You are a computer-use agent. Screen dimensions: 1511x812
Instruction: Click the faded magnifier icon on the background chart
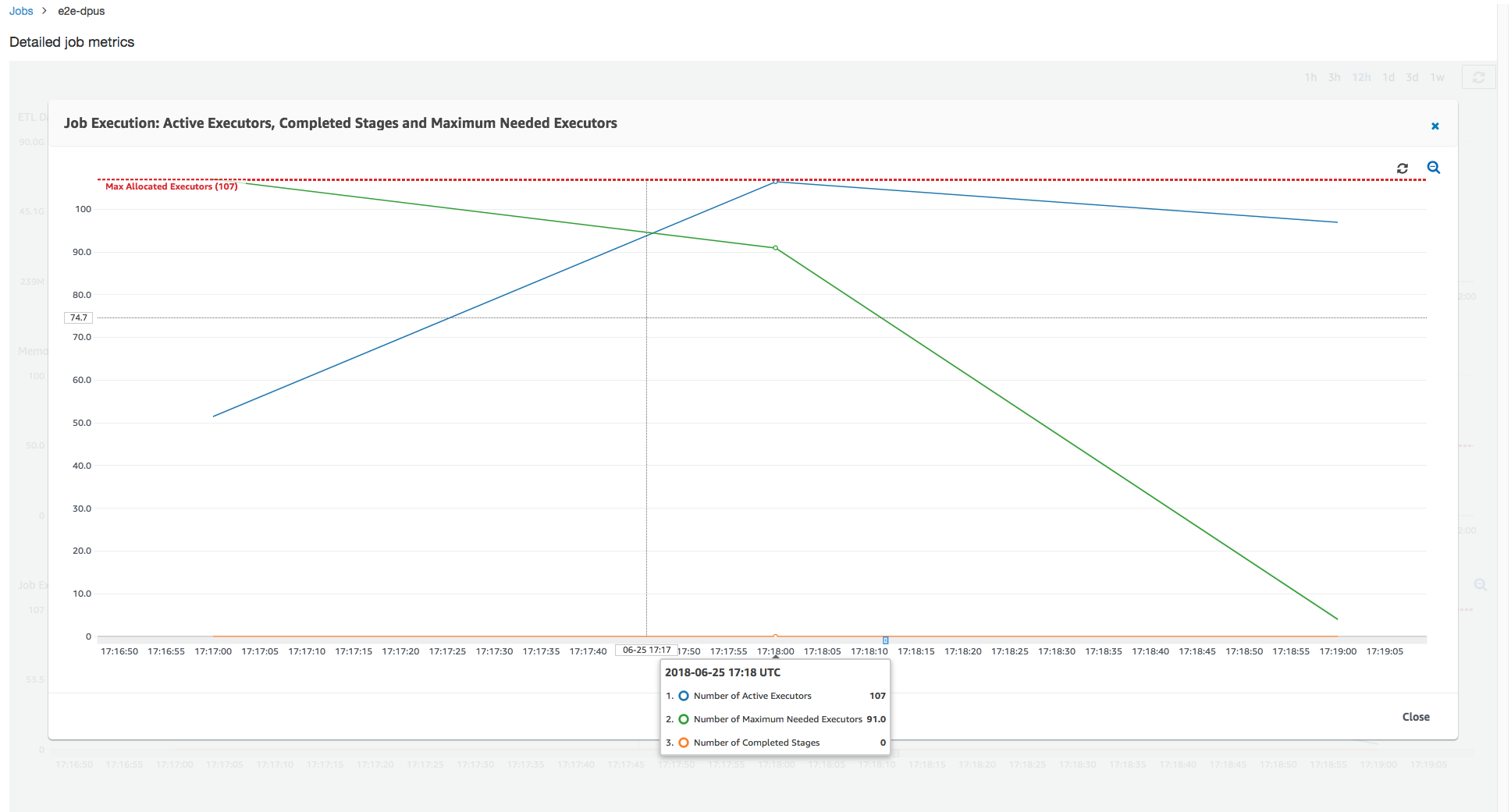(1480, 585)
